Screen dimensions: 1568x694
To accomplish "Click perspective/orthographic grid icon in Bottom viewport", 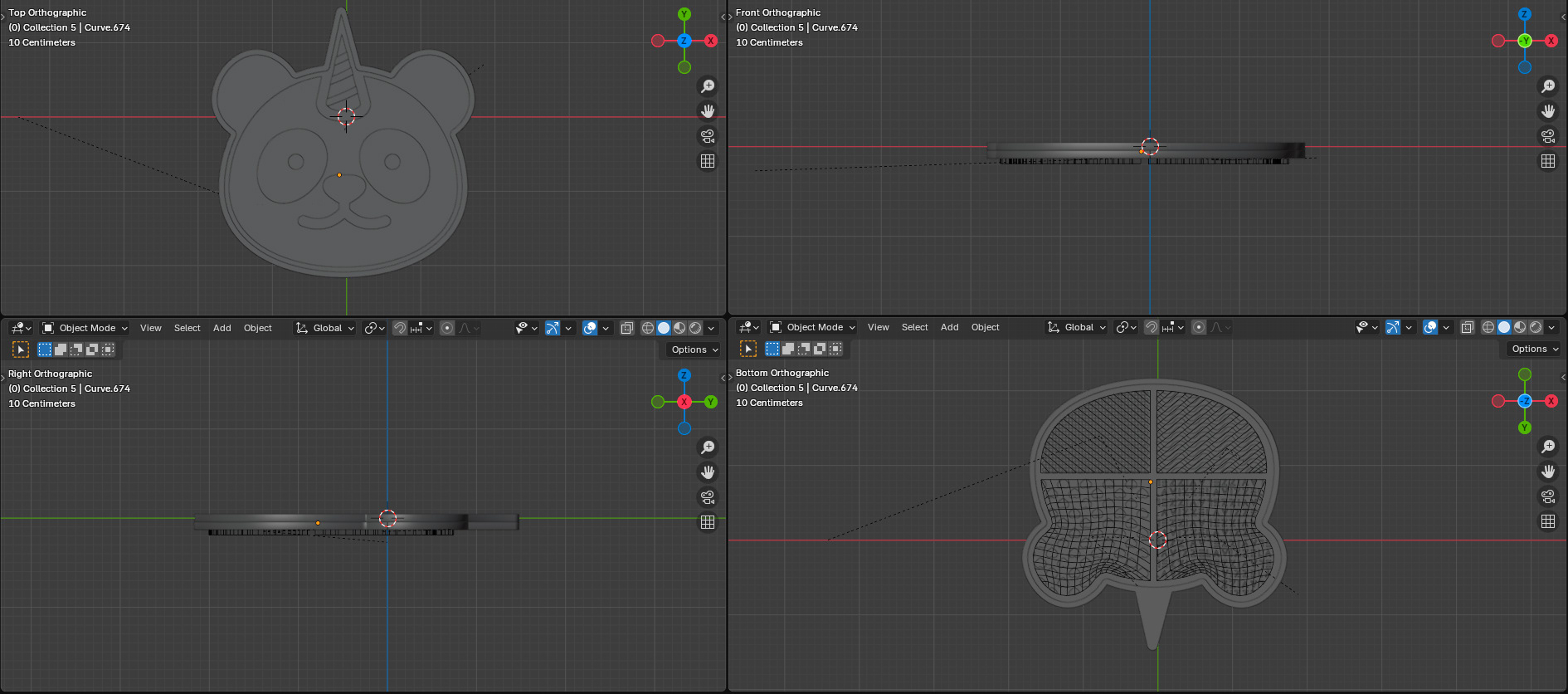I will click(x=1548, y=521).
